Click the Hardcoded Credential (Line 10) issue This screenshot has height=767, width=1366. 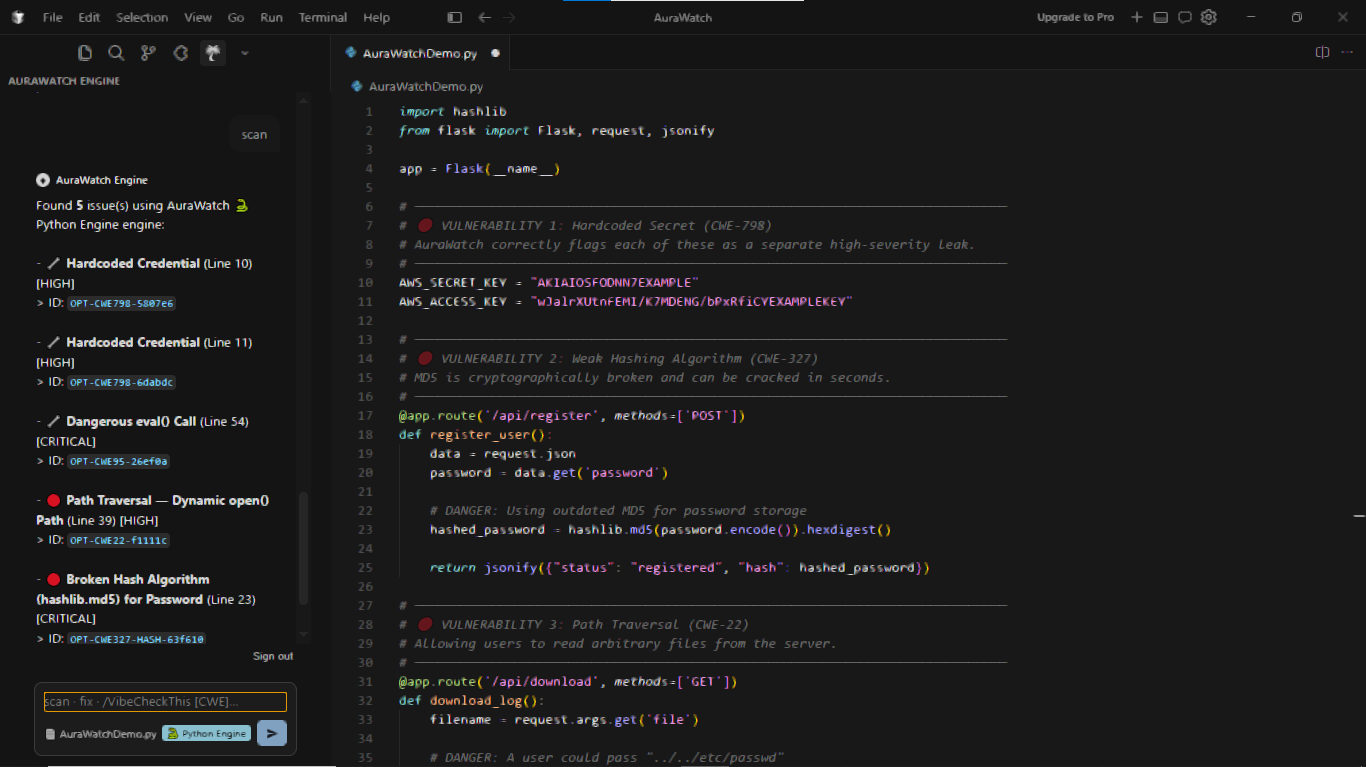(159, 264)
